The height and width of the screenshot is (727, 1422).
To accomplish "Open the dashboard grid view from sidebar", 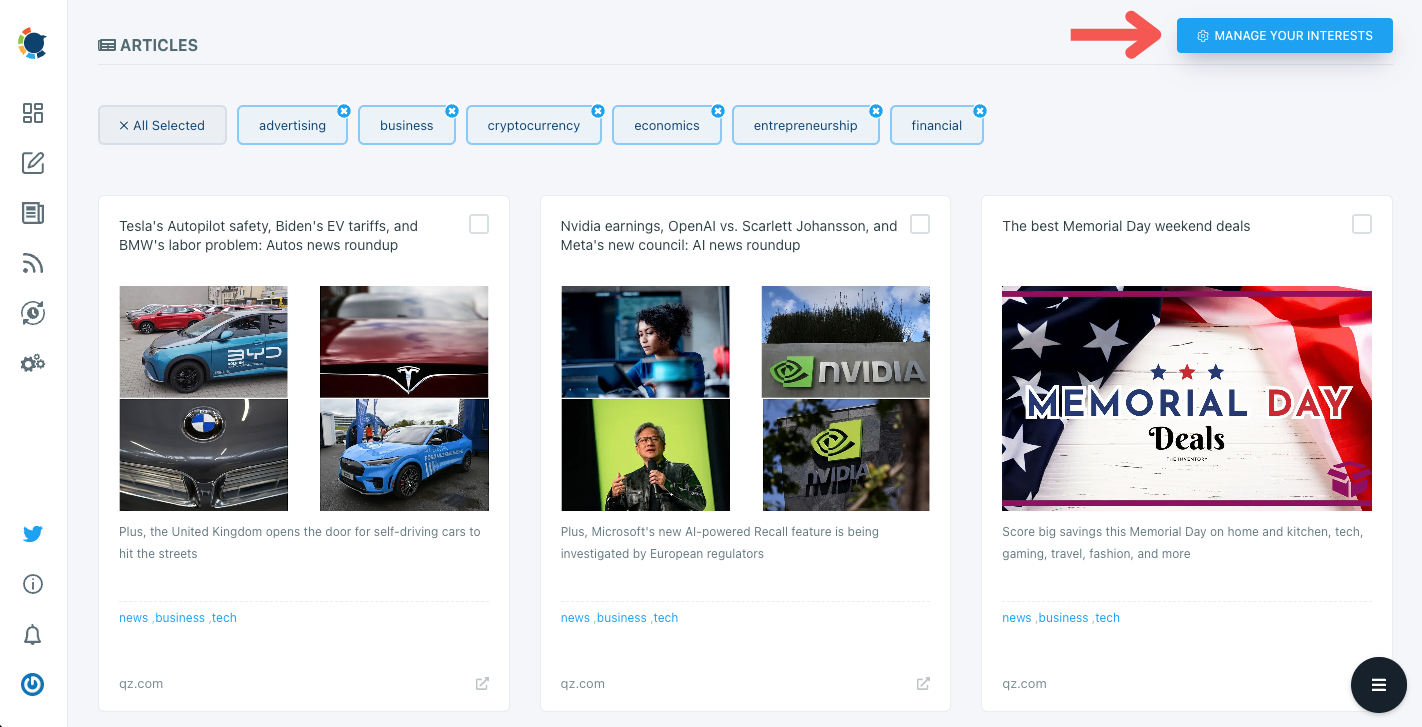I will point(32,113).
